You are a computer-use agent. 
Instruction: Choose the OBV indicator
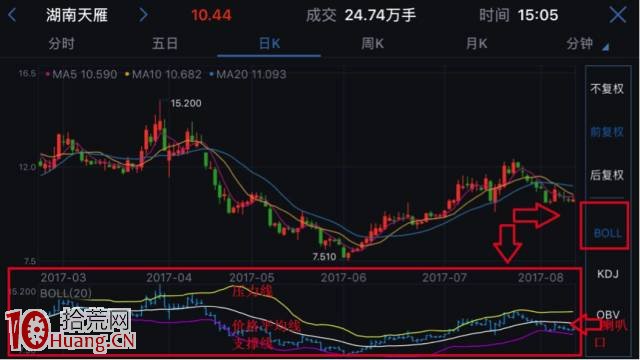(608, 314)
